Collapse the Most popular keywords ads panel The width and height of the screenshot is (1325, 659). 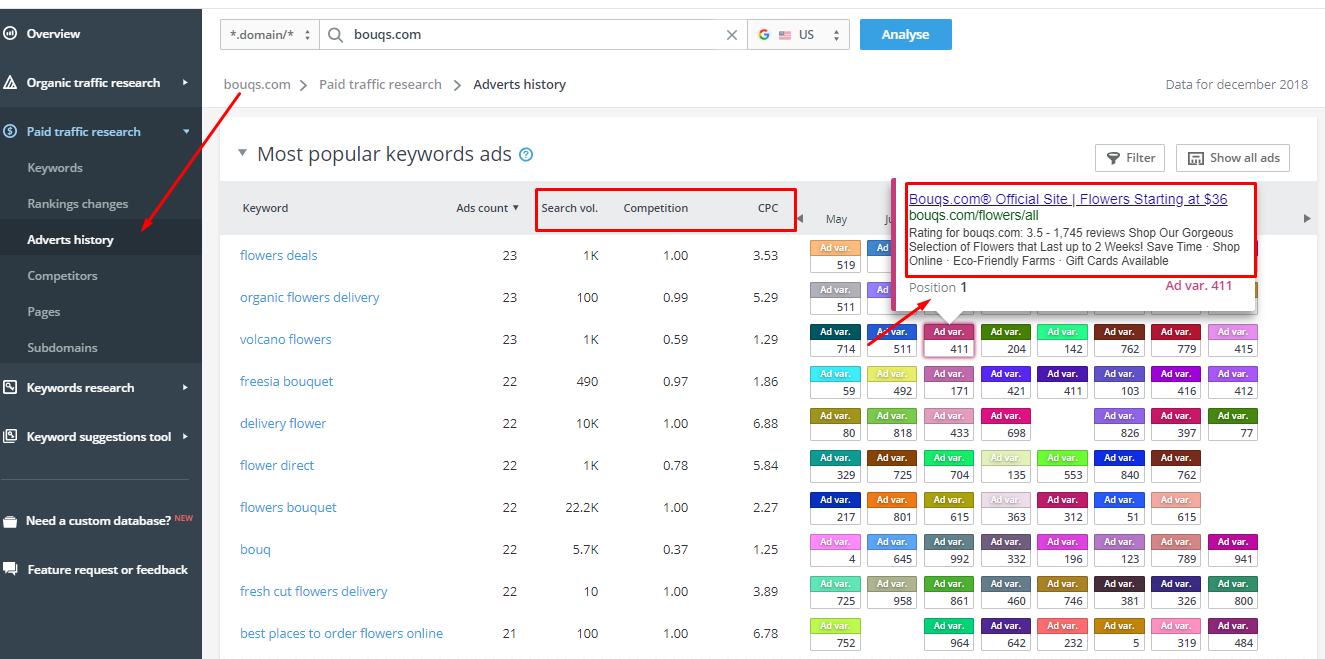tap(242, 154)
